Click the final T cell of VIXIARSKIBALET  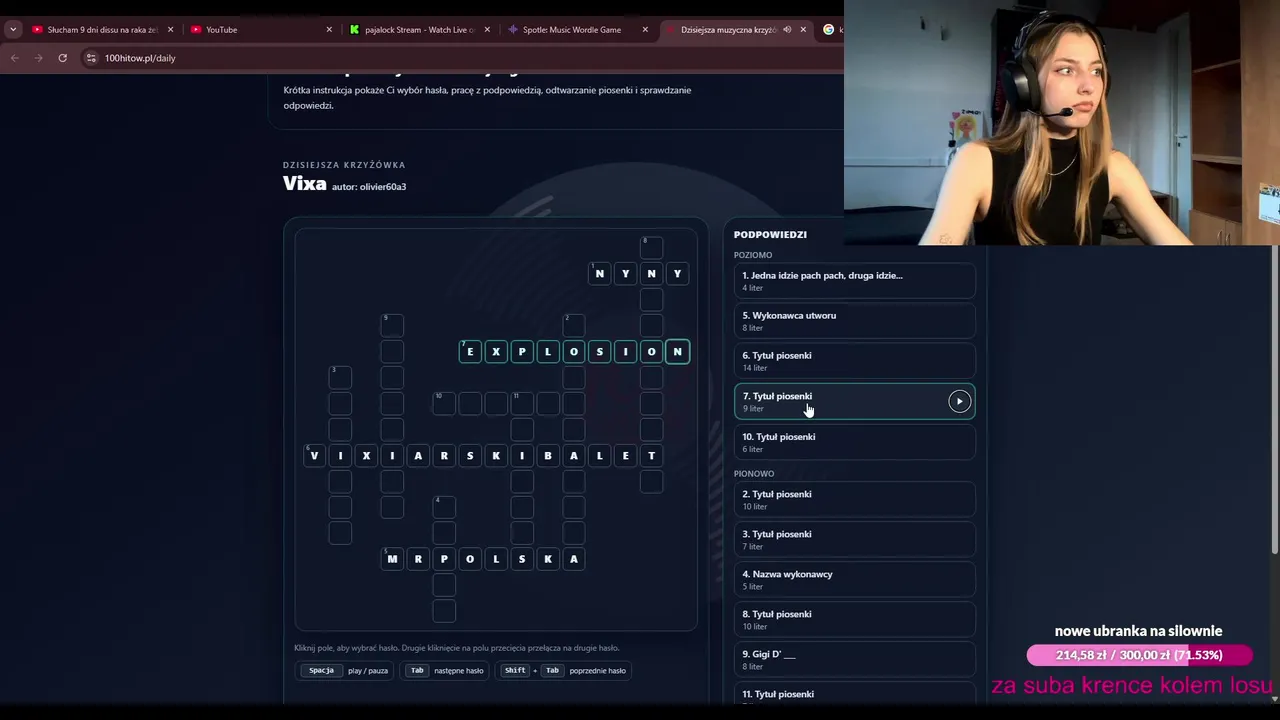pos(651,455)
